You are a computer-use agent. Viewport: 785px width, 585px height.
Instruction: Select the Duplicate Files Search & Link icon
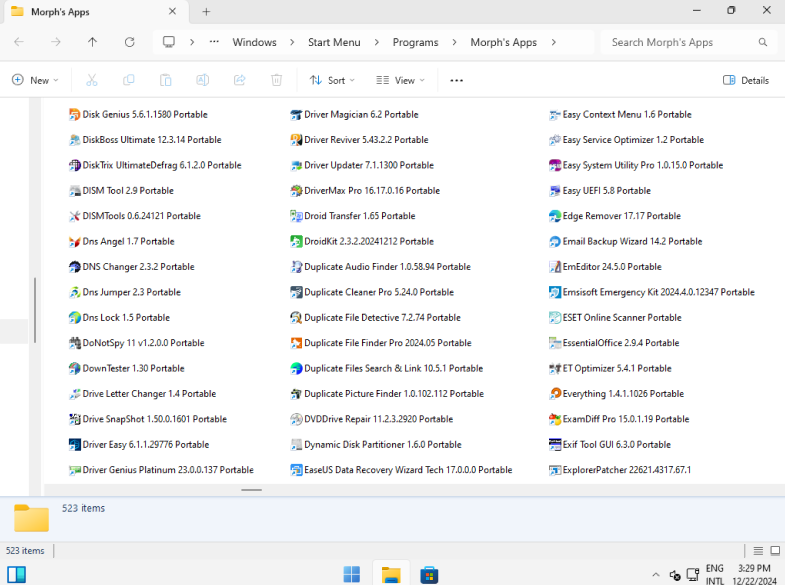tap(296, 368)
